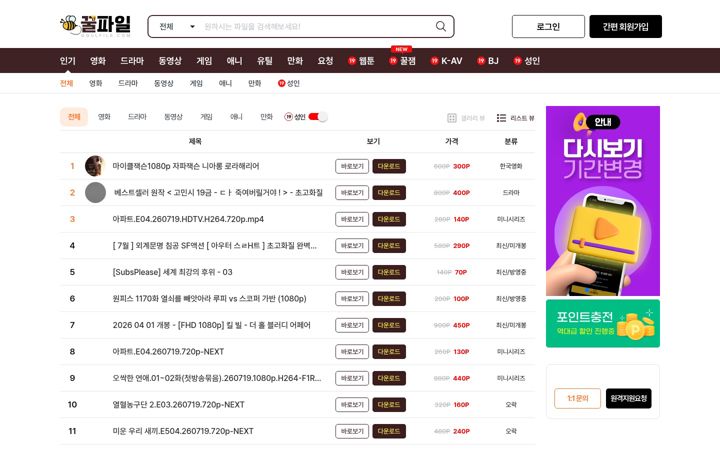
Task: Click 바로보기 for 2026 04 01 개봉 킬 빌 row
Action: pyautogui.click(x=352, y=325)
